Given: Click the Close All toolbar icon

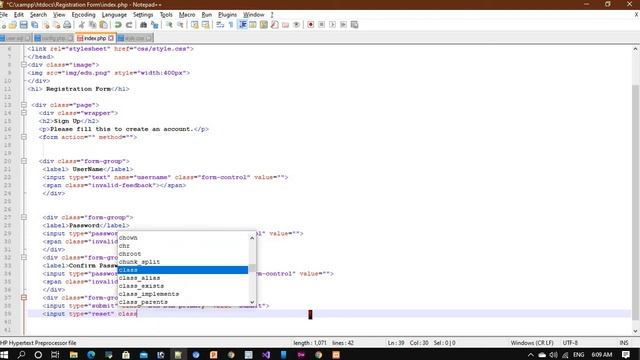Looking at the screenshot, I should click(56, 25).
